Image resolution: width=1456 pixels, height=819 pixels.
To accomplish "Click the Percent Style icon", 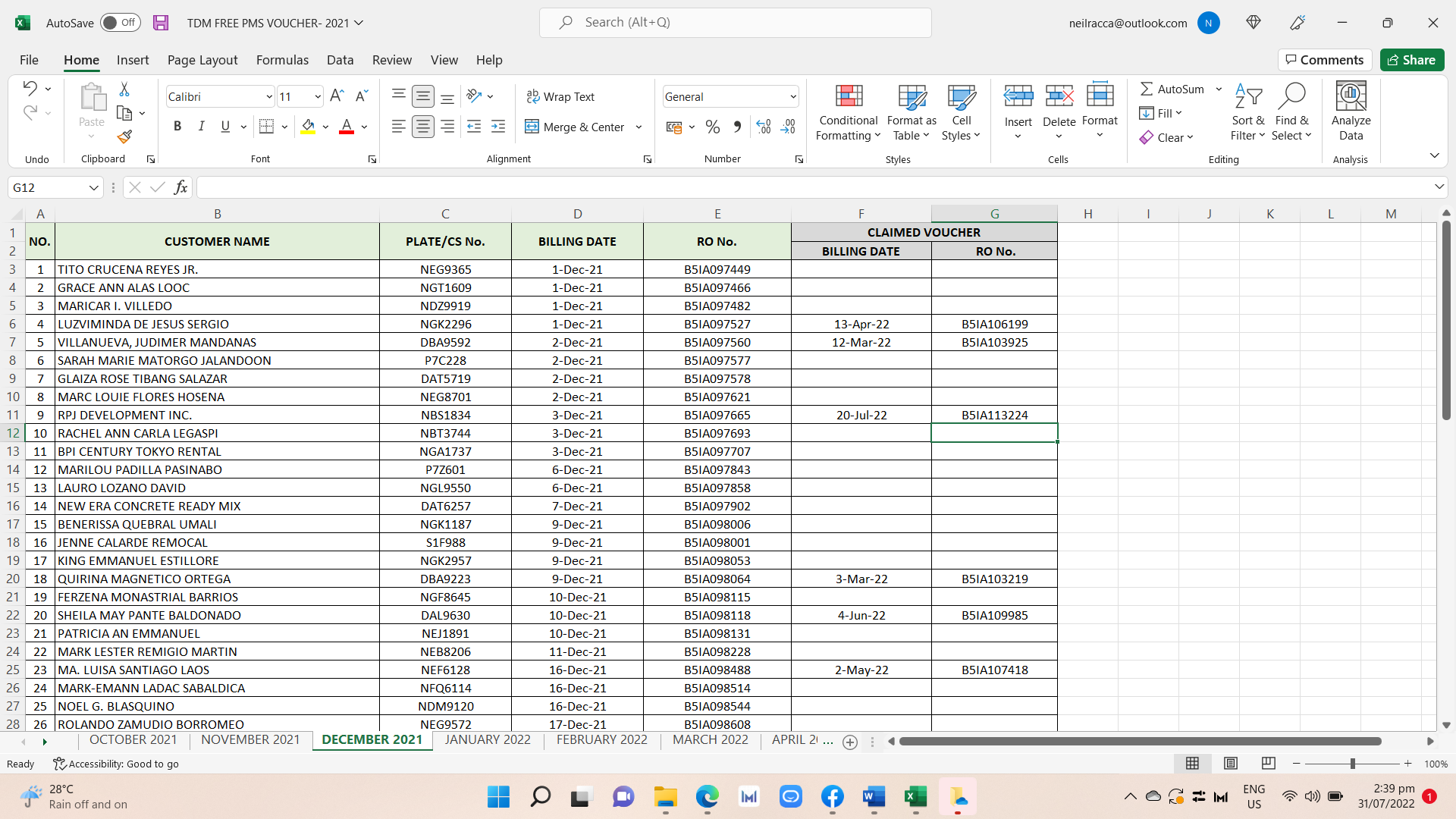I will click(x=712, y=127).
